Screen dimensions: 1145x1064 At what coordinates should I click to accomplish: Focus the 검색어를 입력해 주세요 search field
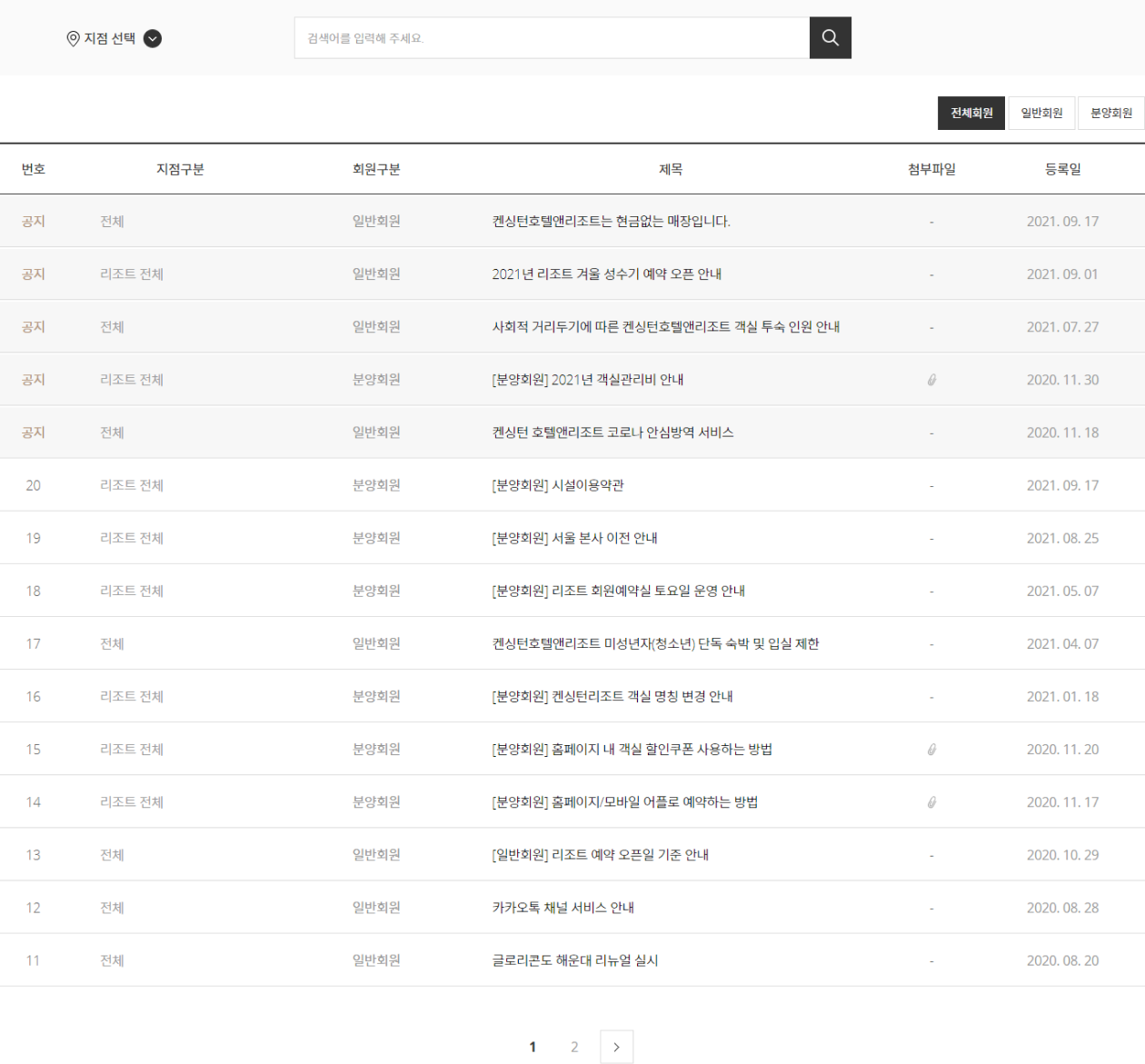tap(552, 37)
